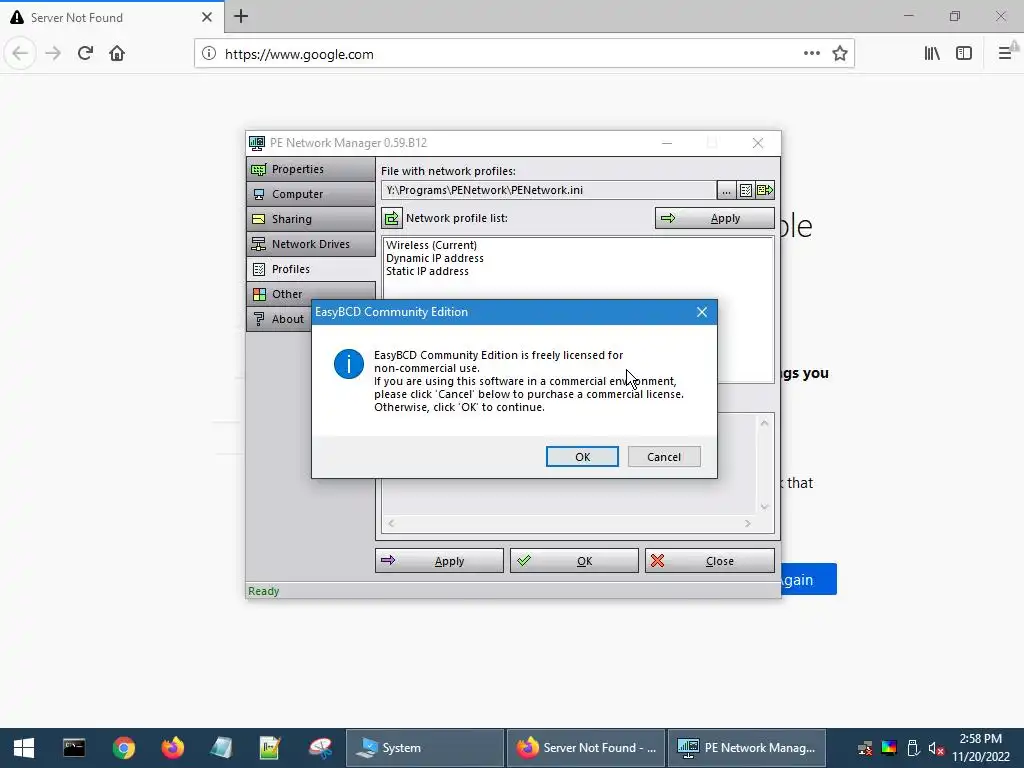
Task: Open the green notepad icon in taskbar
Action: [270, 748]
